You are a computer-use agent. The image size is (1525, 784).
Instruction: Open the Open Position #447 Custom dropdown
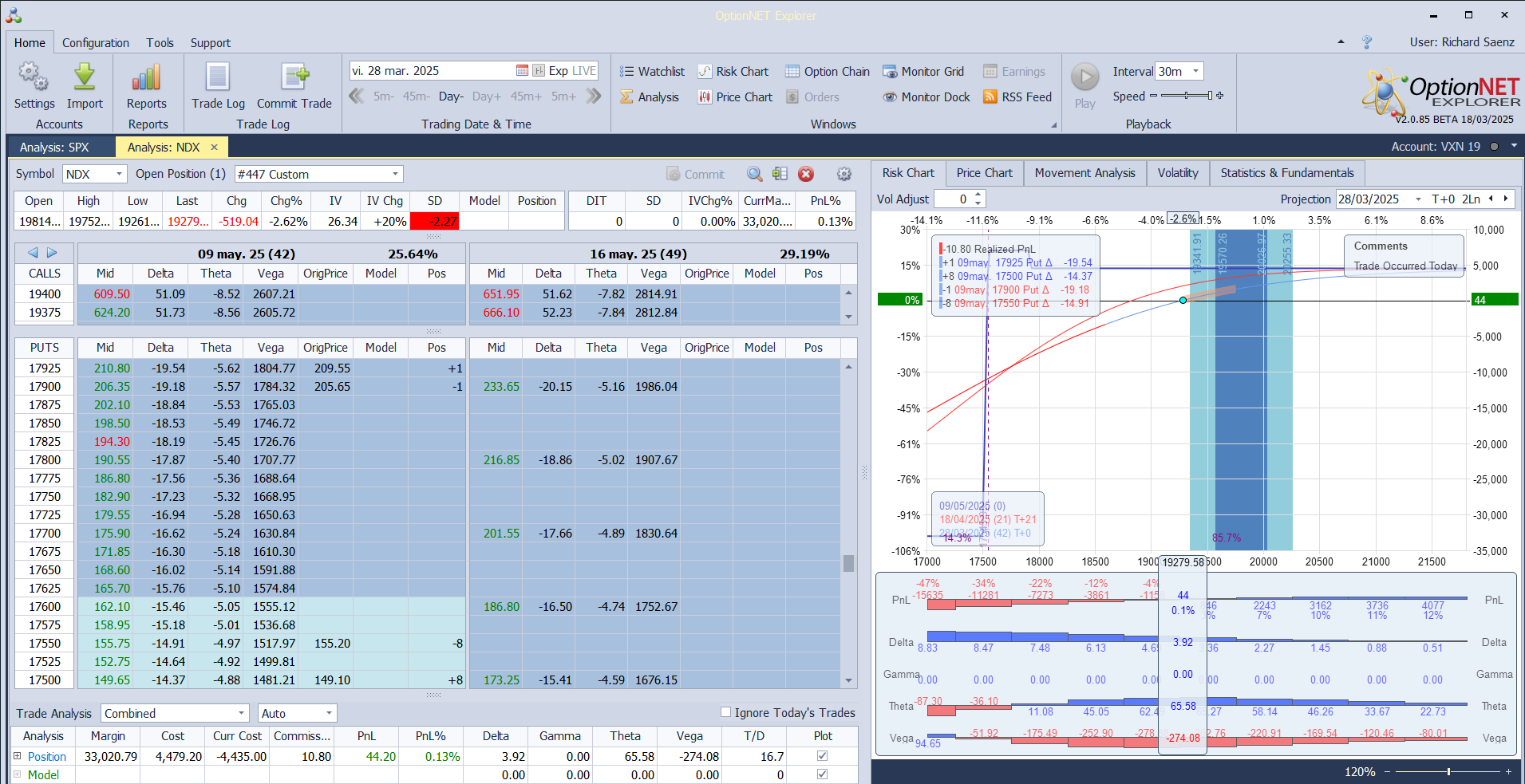[395, 174]
